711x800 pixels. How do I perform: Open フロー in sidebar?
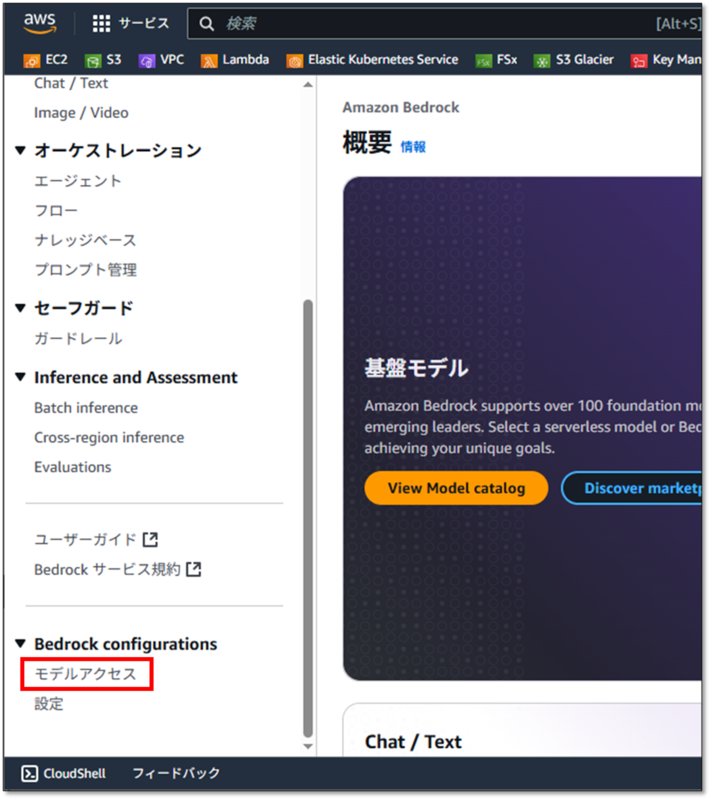pyautogui.click(x=56, y=211)
